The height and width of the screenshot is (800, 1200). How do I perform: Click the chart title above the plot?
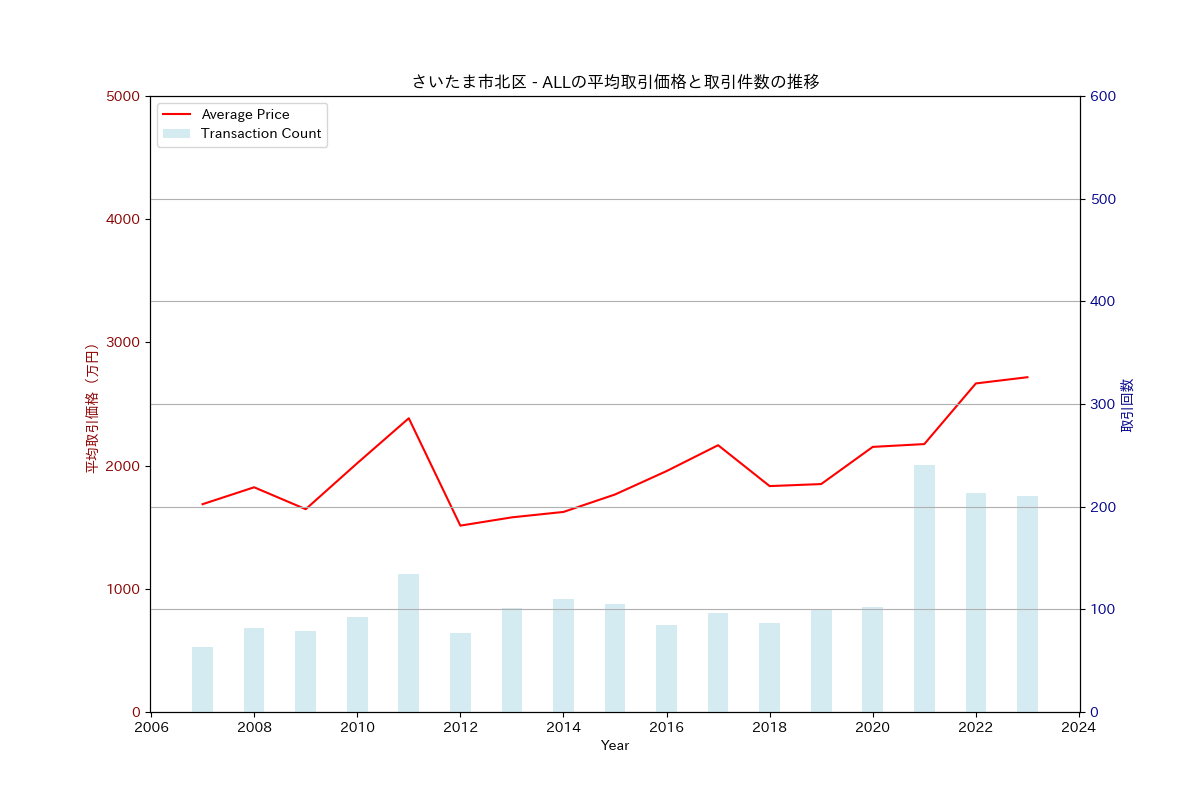tap(615, 82)
